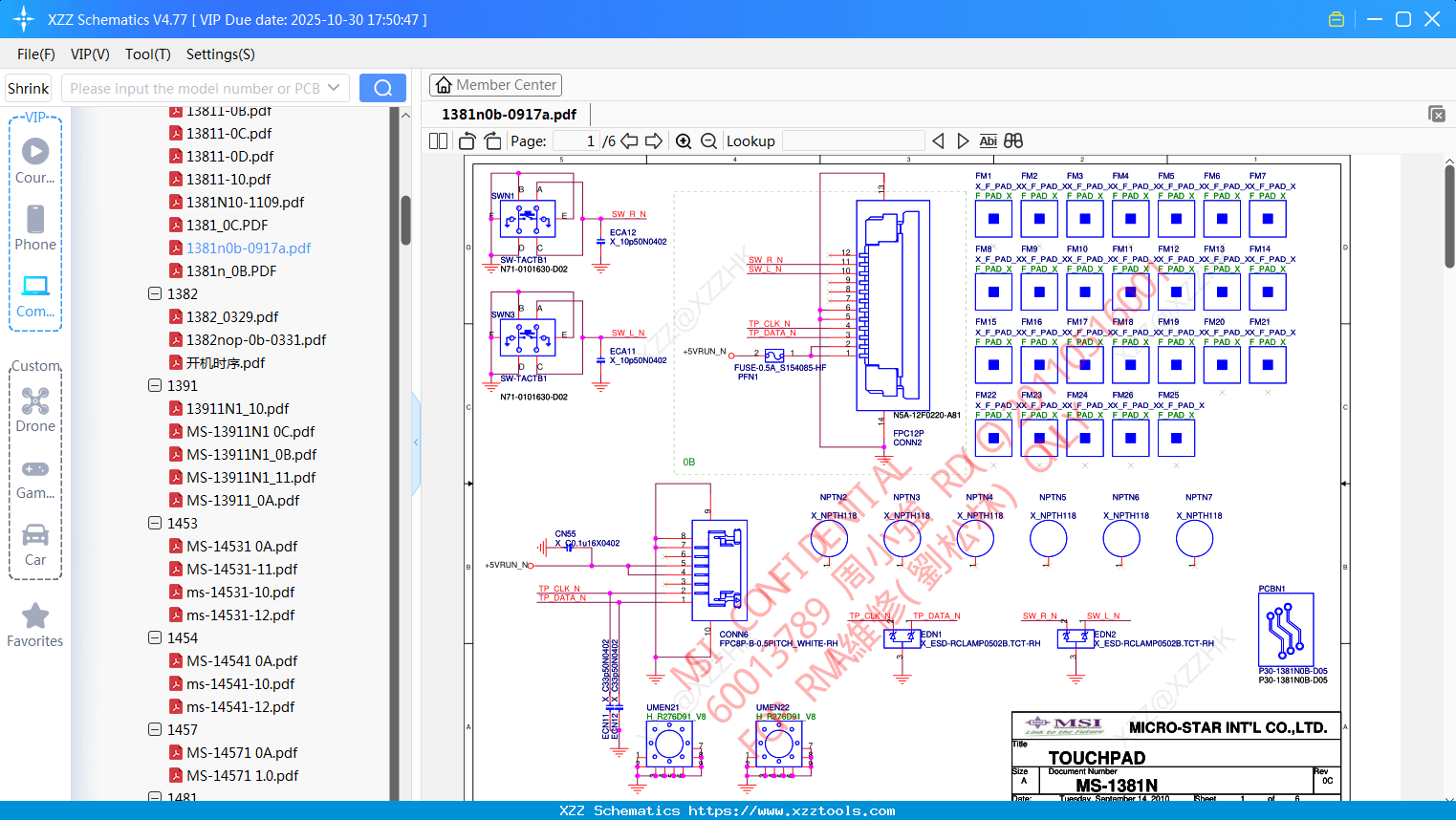Screen dimensions: 1456x820
Task: Open the Tool(T) menu
Action: point(147,54)
